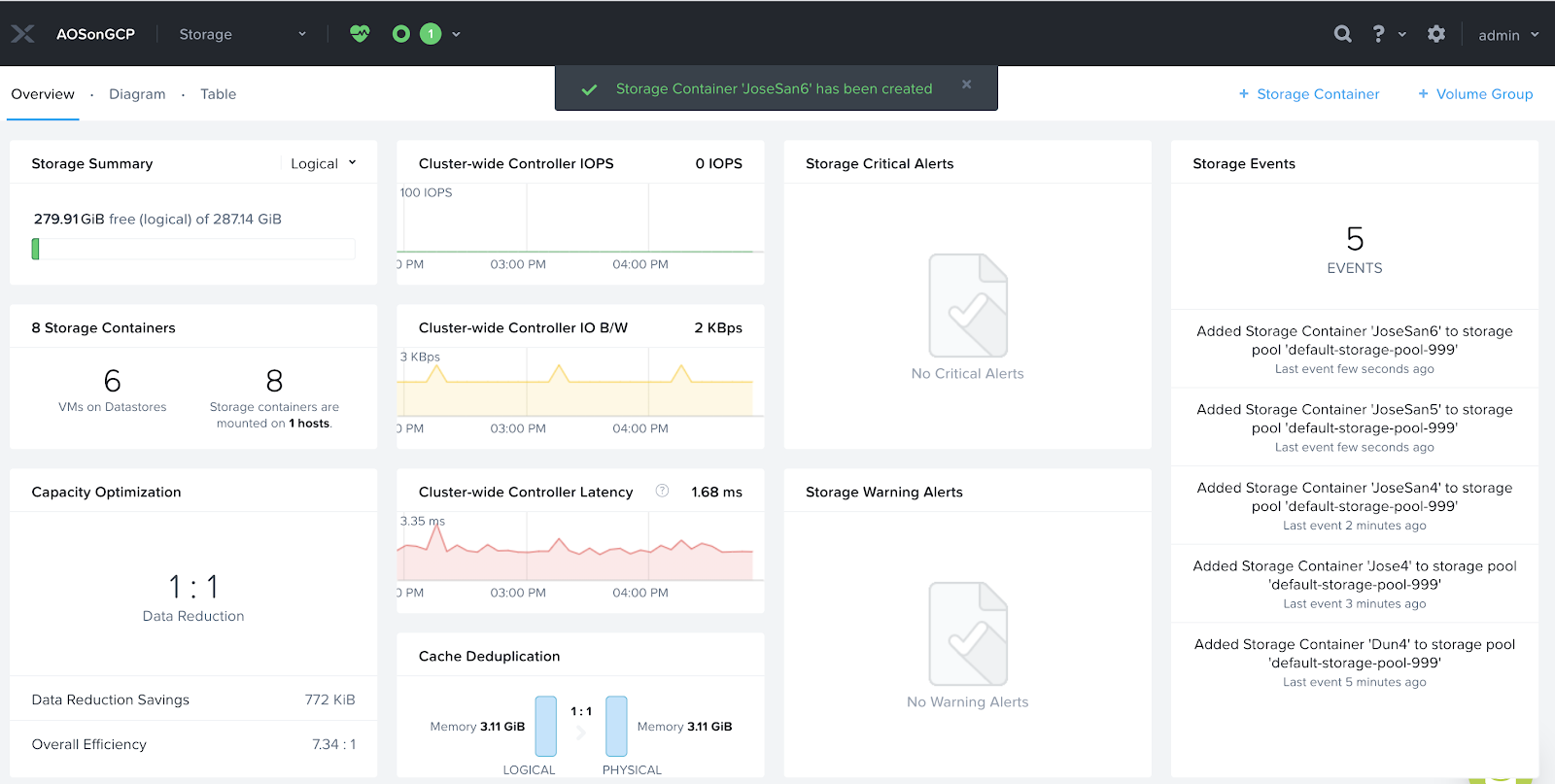Switch to the Diagram tab
Viewport: 1555px width, 784px height.
[137, 94]
